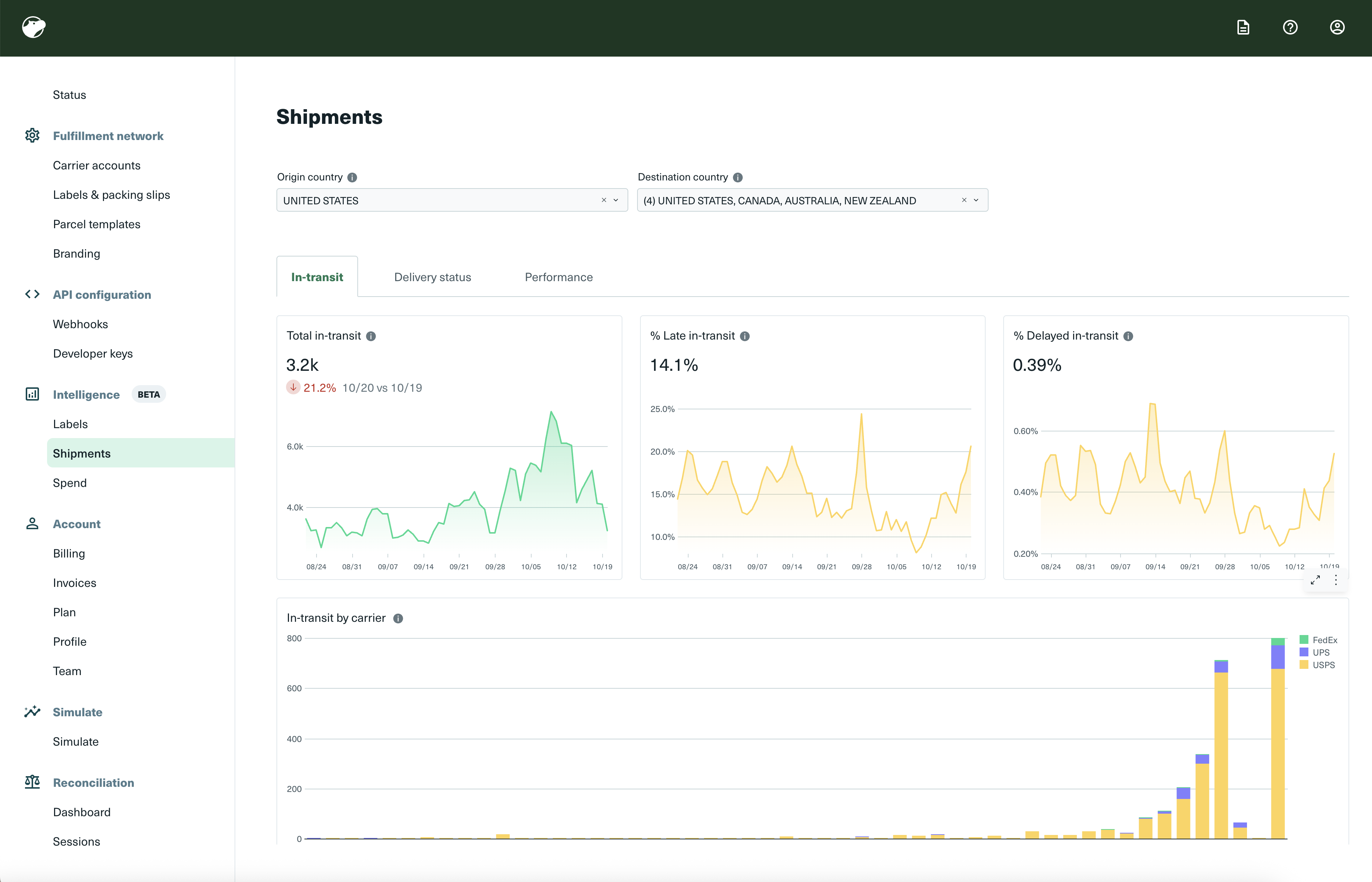
Task: Expand the Origin country dropdown arrow
Action: [616, 200]
